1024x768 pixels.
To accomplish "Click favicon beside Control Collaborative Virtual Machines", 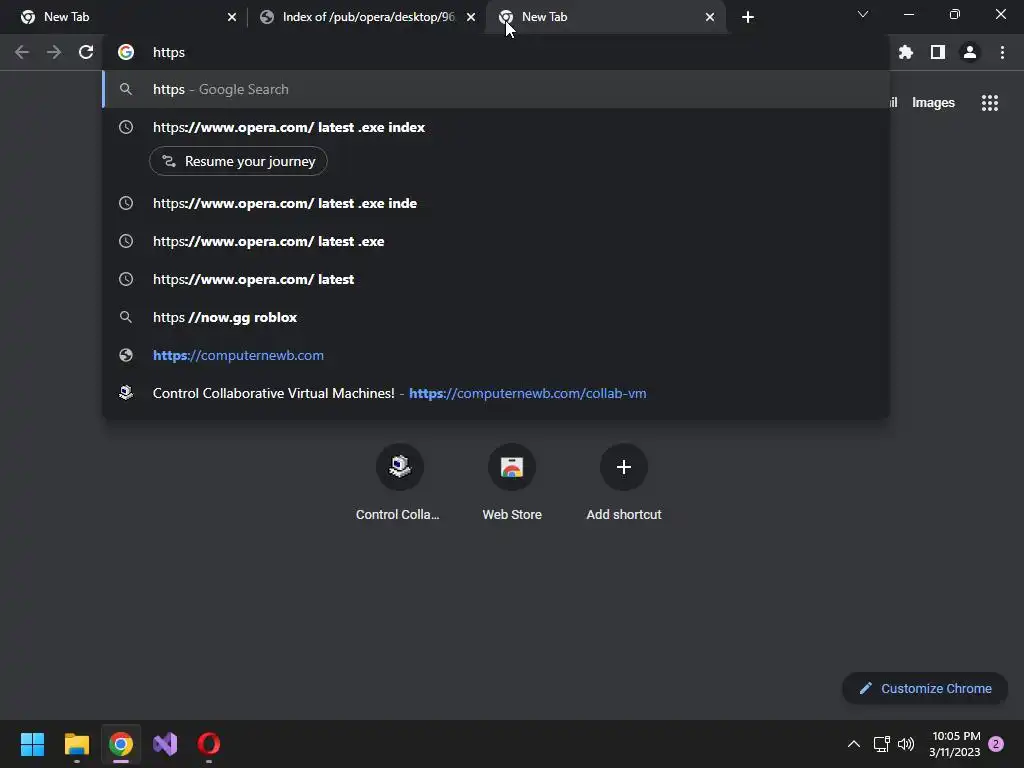I will pyautogui.click(x=126, y=393).
